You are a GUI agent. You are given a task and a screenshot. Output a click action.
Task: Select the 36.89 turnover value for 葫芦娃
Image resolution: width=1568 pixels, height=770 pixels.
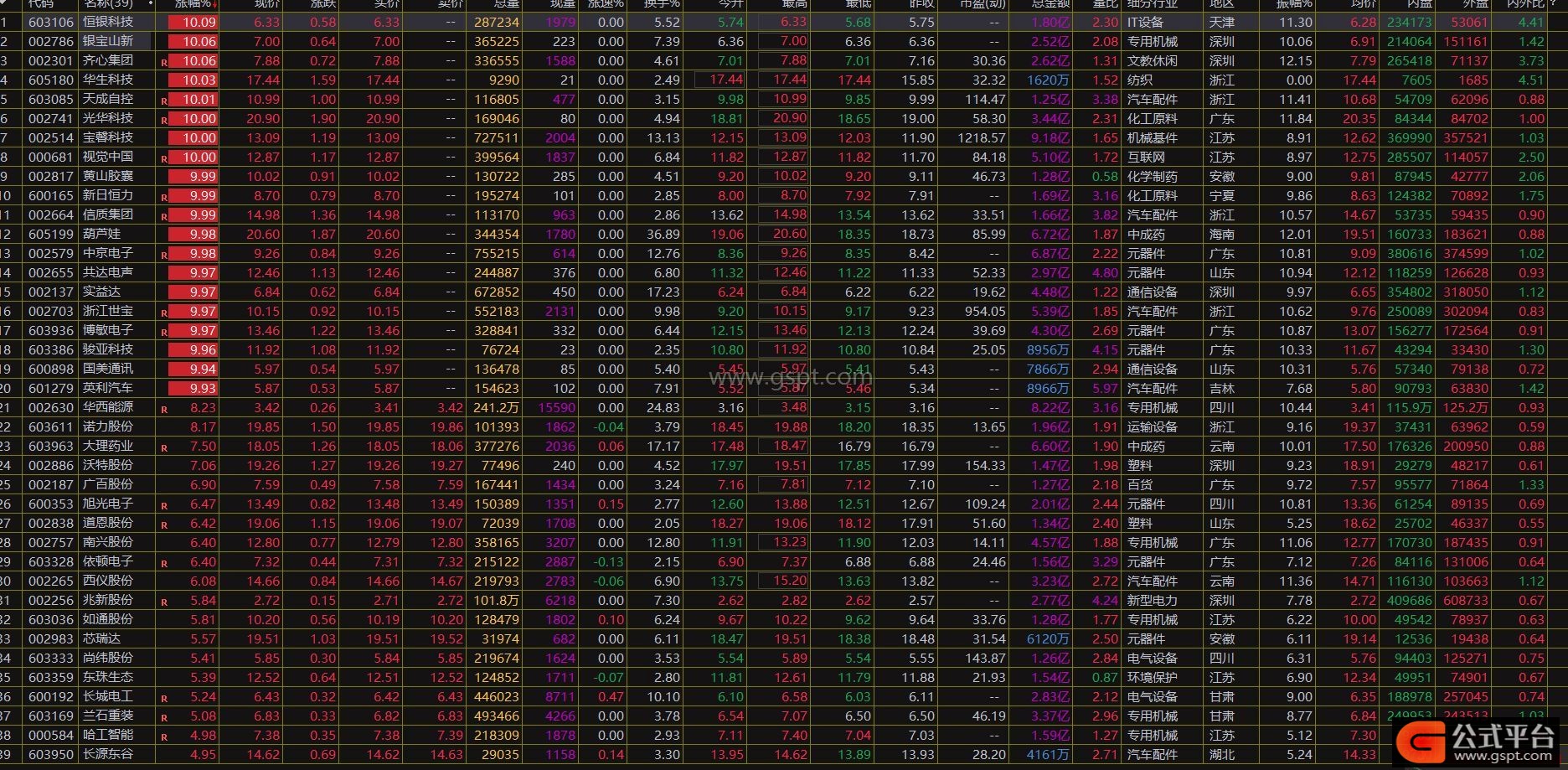click(x=663, y=234)
